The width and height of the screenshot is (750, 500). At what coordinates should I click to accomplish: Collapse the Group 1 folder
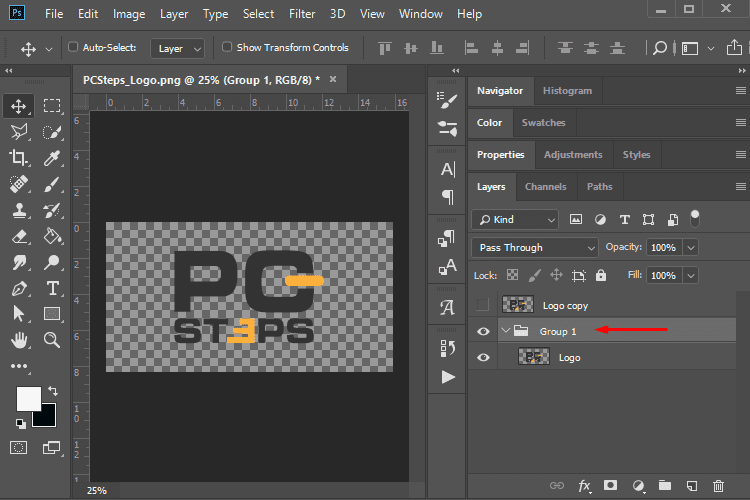point(506,331)
